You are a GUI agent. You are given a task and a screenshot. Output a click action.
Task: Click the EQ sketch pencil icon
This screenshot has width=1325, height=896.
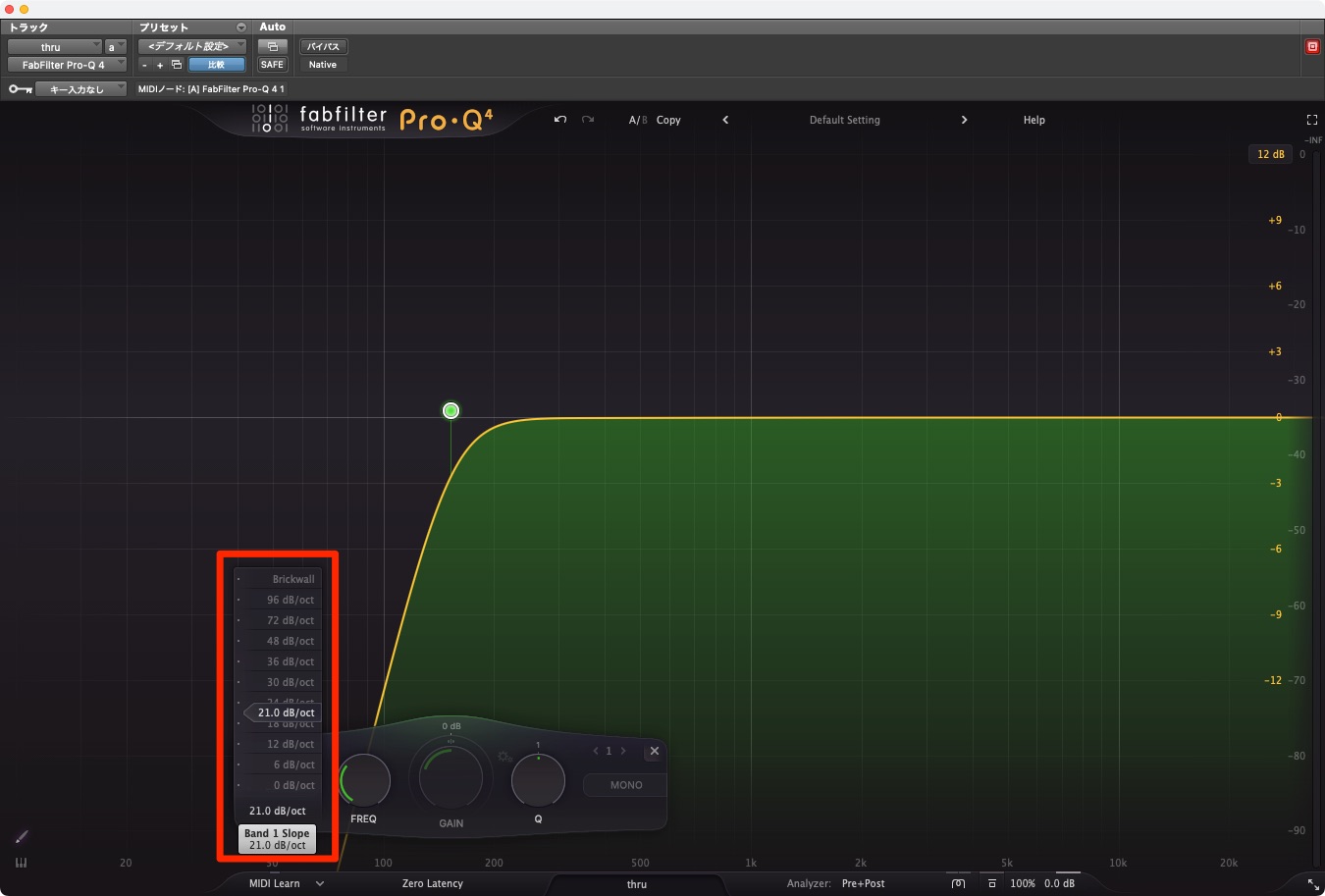22,837
